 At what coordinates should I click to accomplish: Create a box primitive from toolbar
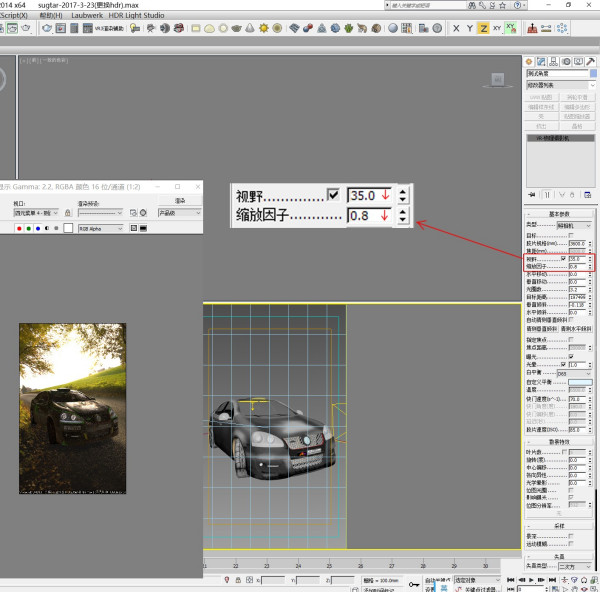click(x=196, y=28)
